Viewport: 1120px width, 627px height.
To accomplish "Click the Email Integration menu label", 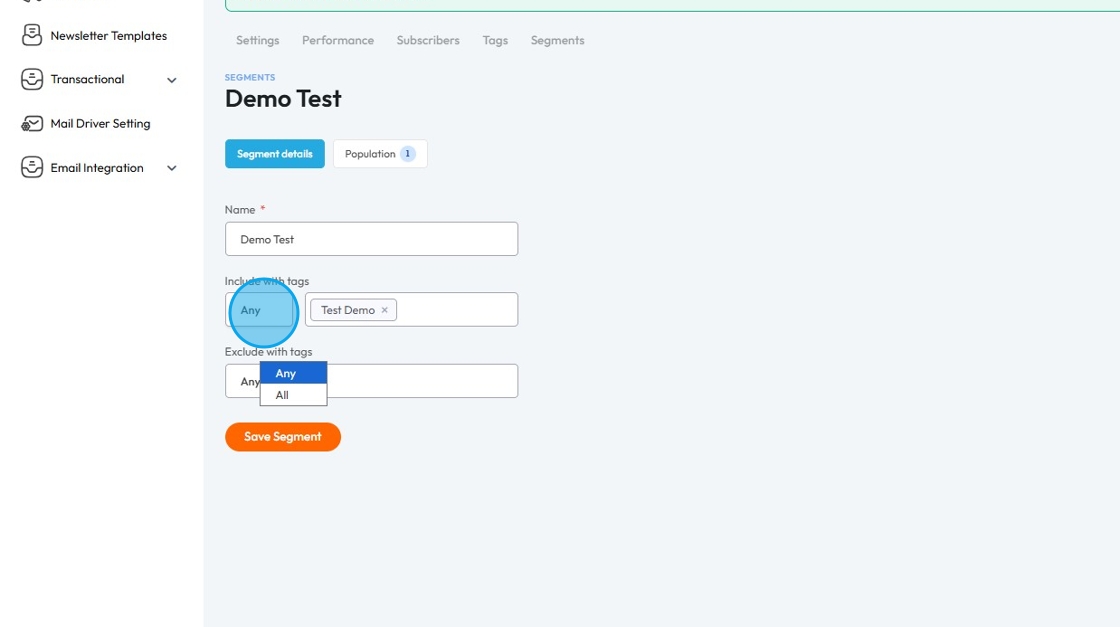I will 96,168.
